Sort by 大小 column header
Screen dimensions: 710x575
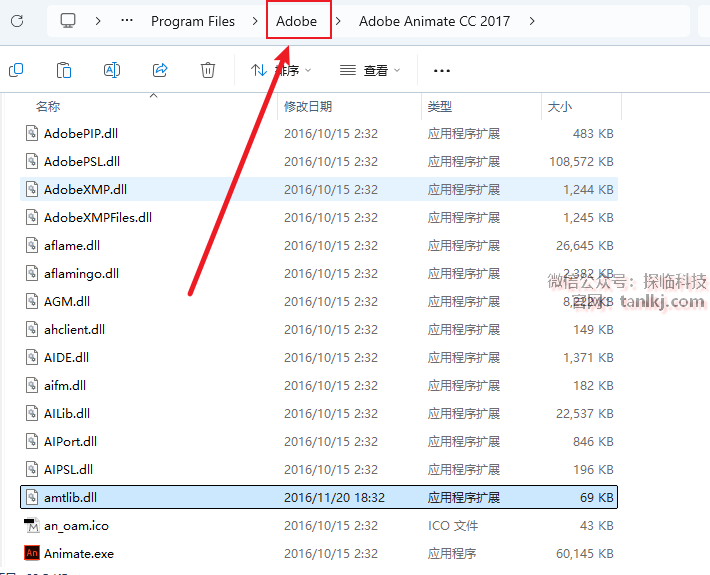tap(560, 107)
